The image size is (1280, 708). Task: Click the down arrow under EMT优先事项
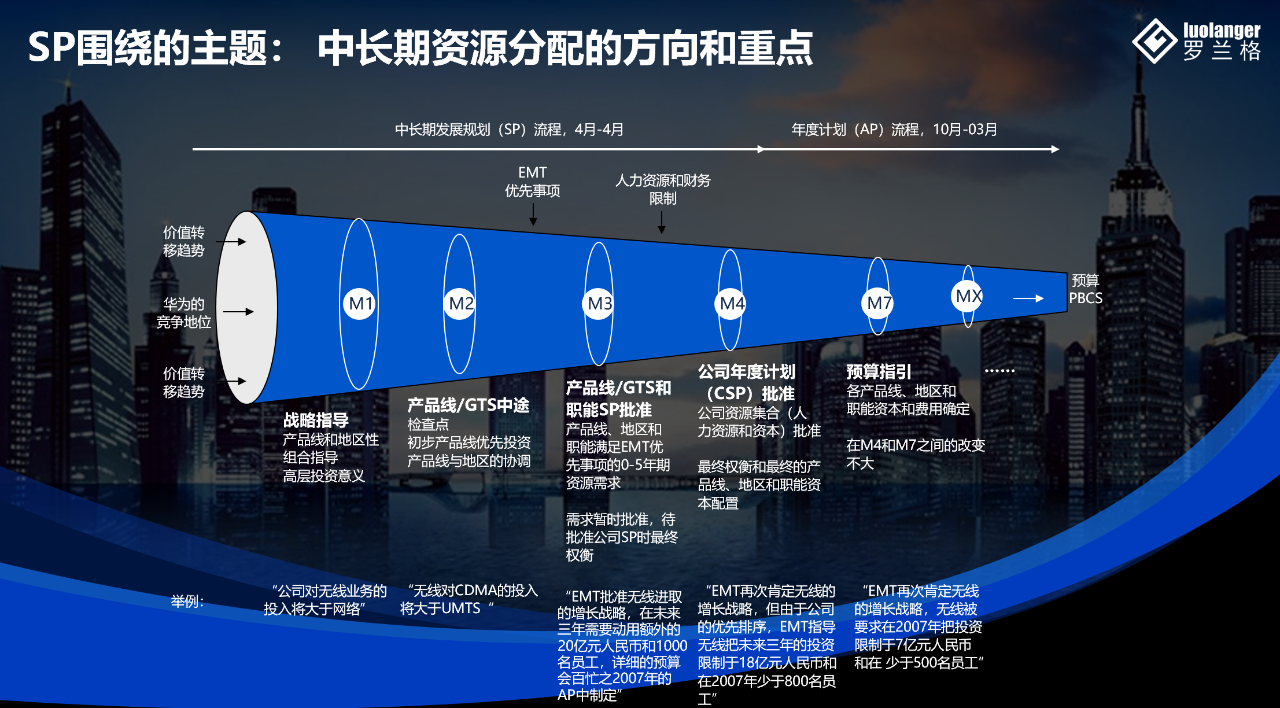(x=533, y=213)
